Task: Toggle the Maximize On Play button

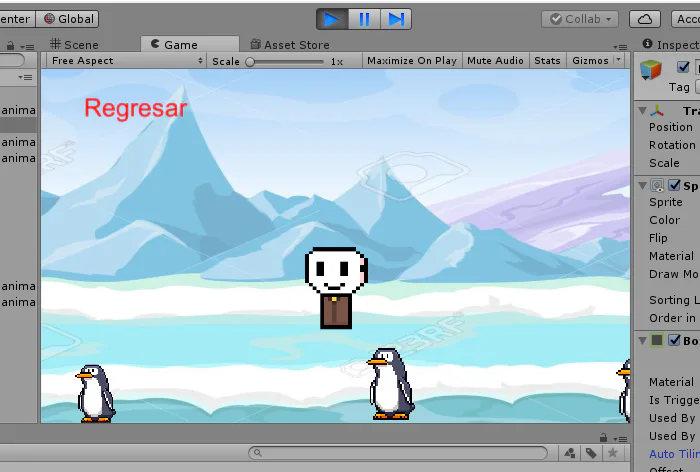Action: click(x=412, y=61)
